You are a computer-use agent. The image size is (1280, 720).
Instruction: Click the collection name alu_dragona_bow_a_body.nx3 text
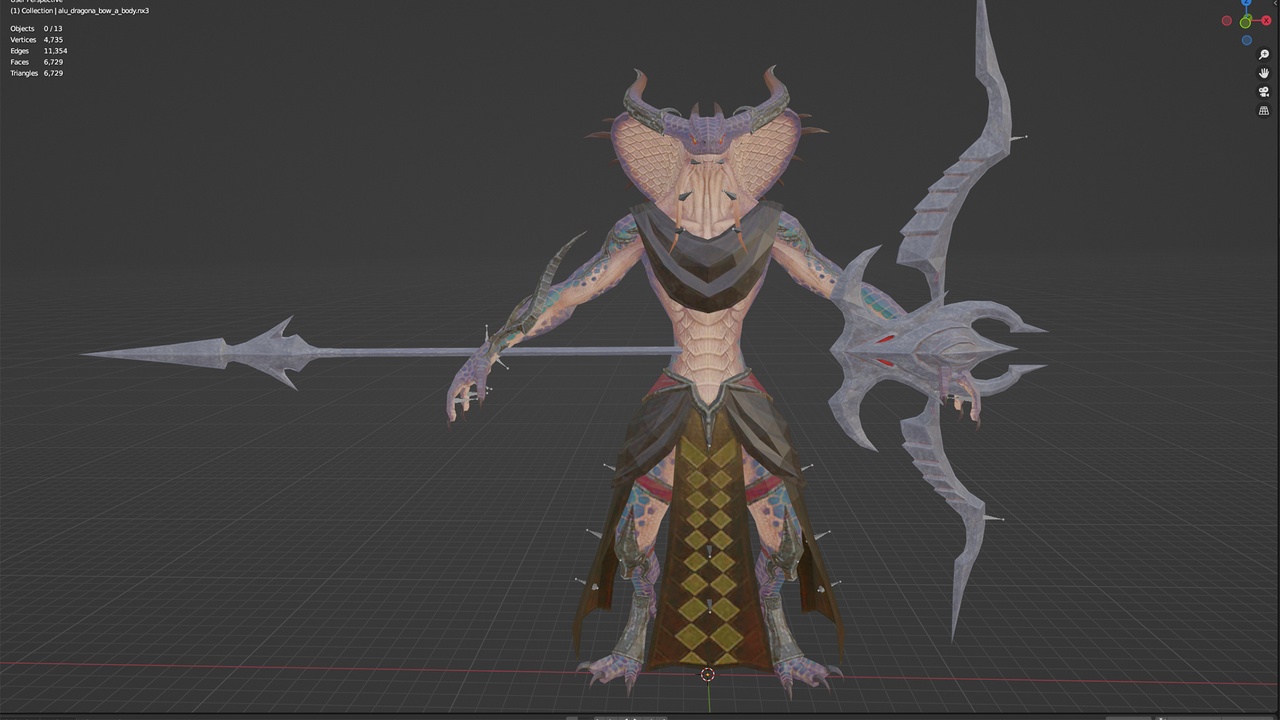(103, 11)
